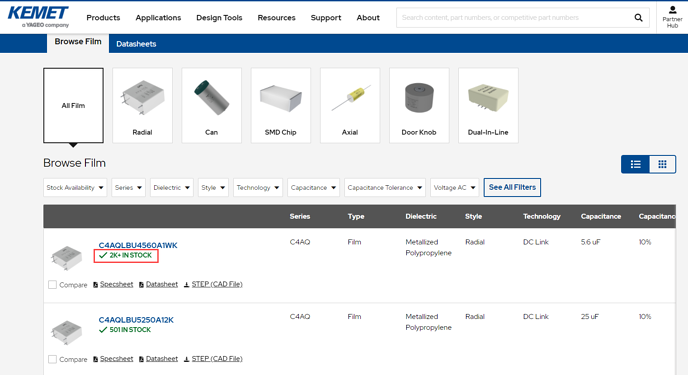
Task: Expand the Capacitance Tolerance dropdown
Action: point(385,187)
